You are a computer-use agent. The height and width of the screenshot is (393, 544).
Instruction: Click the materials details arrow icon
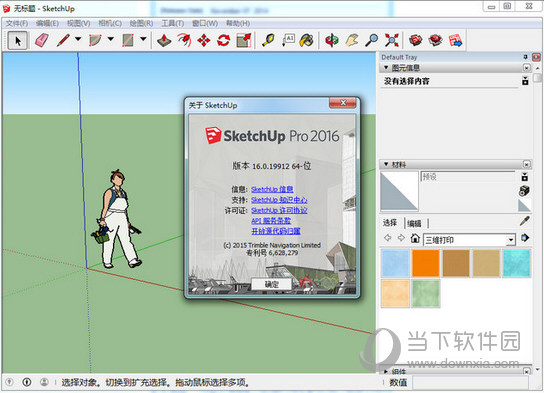point(525,238)
